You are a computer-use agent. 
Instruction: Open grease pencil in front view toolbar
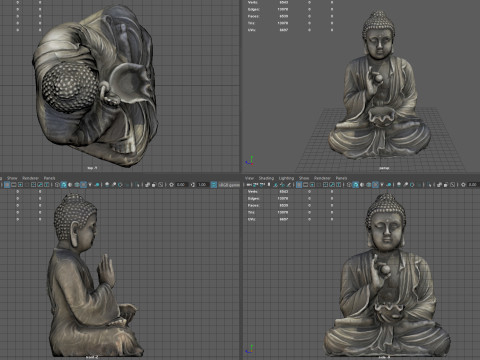tap(289, 185)
